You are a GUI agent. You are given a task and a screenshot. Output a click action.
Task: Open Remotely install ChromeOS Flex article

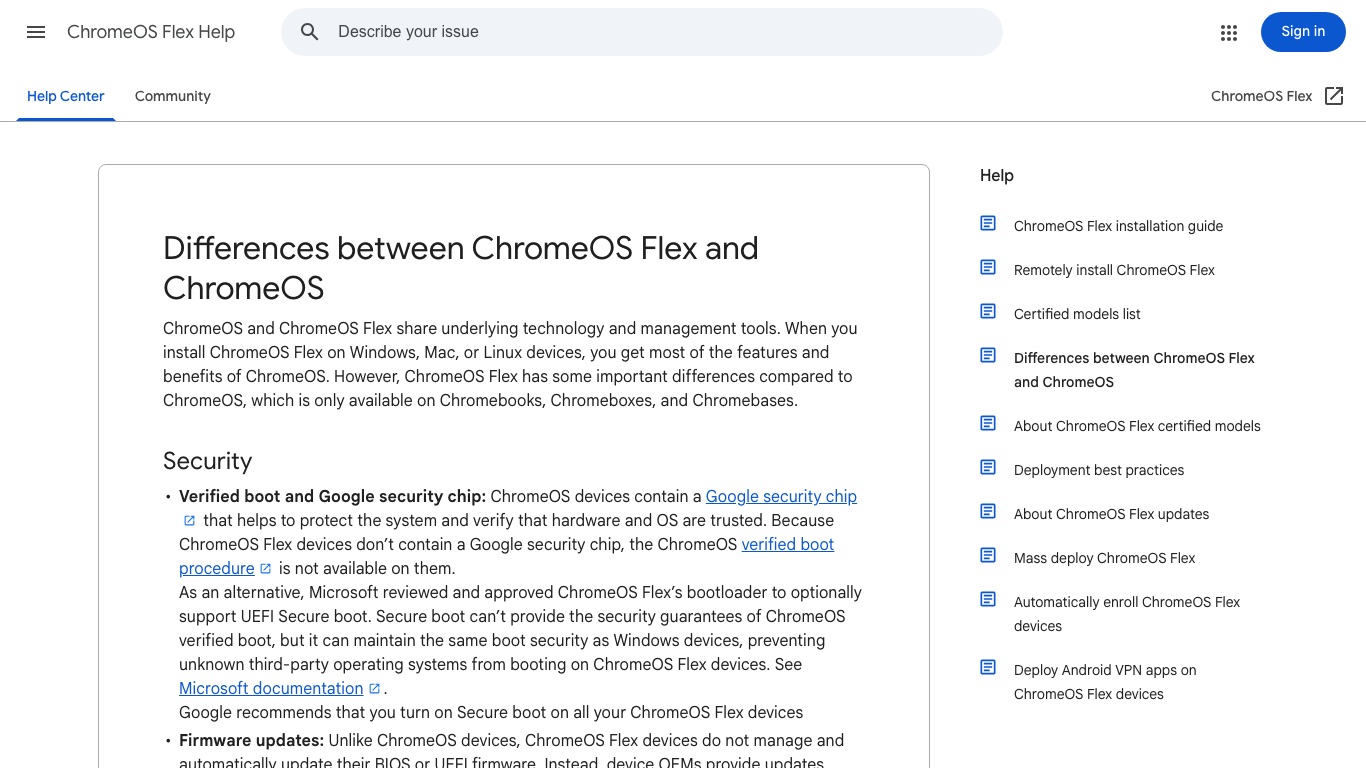pos(1114,270)
